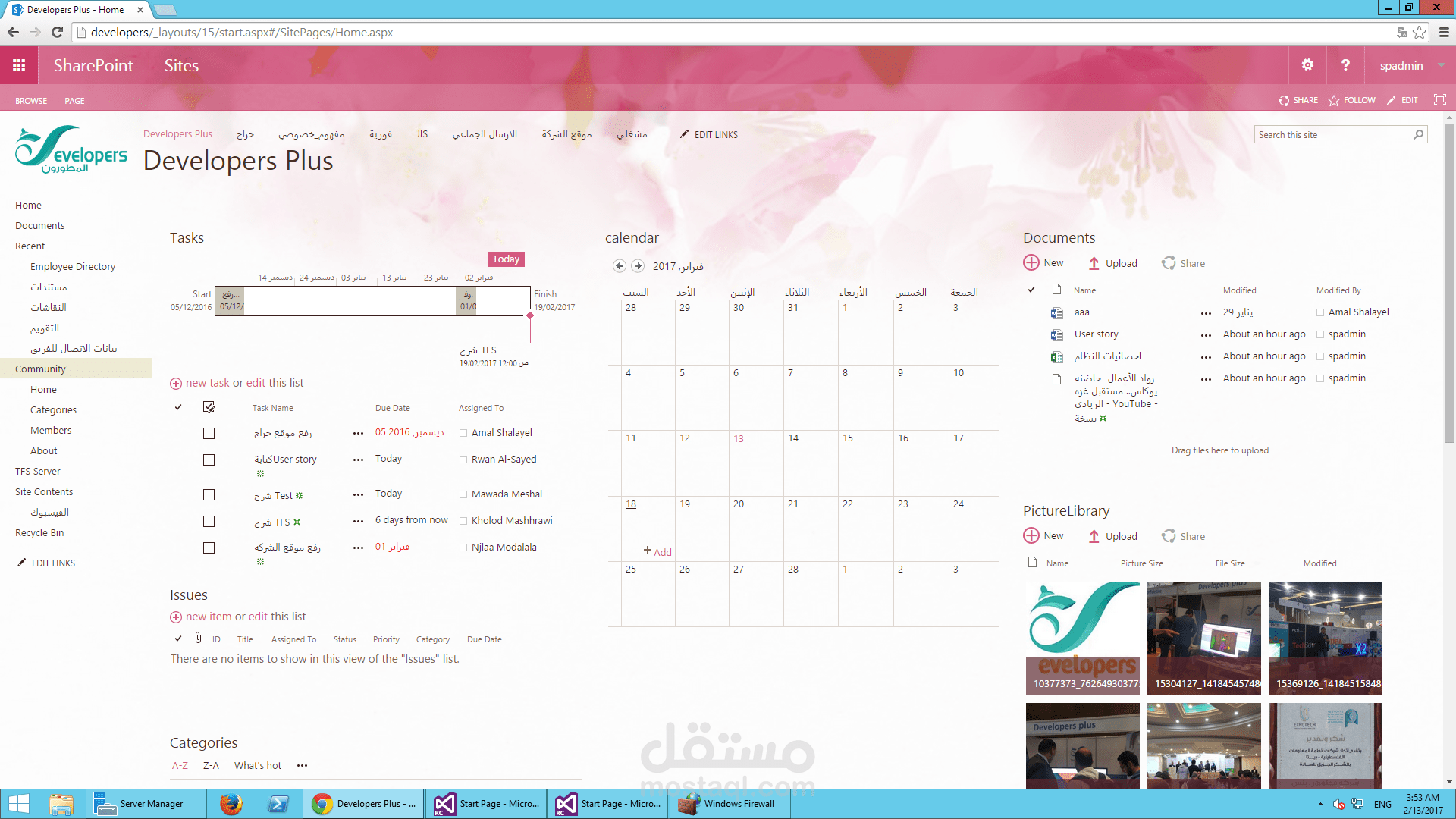Check the task assigned to Amal Shalayel
The image size is (1456, 819).
(x=209, y=434)
